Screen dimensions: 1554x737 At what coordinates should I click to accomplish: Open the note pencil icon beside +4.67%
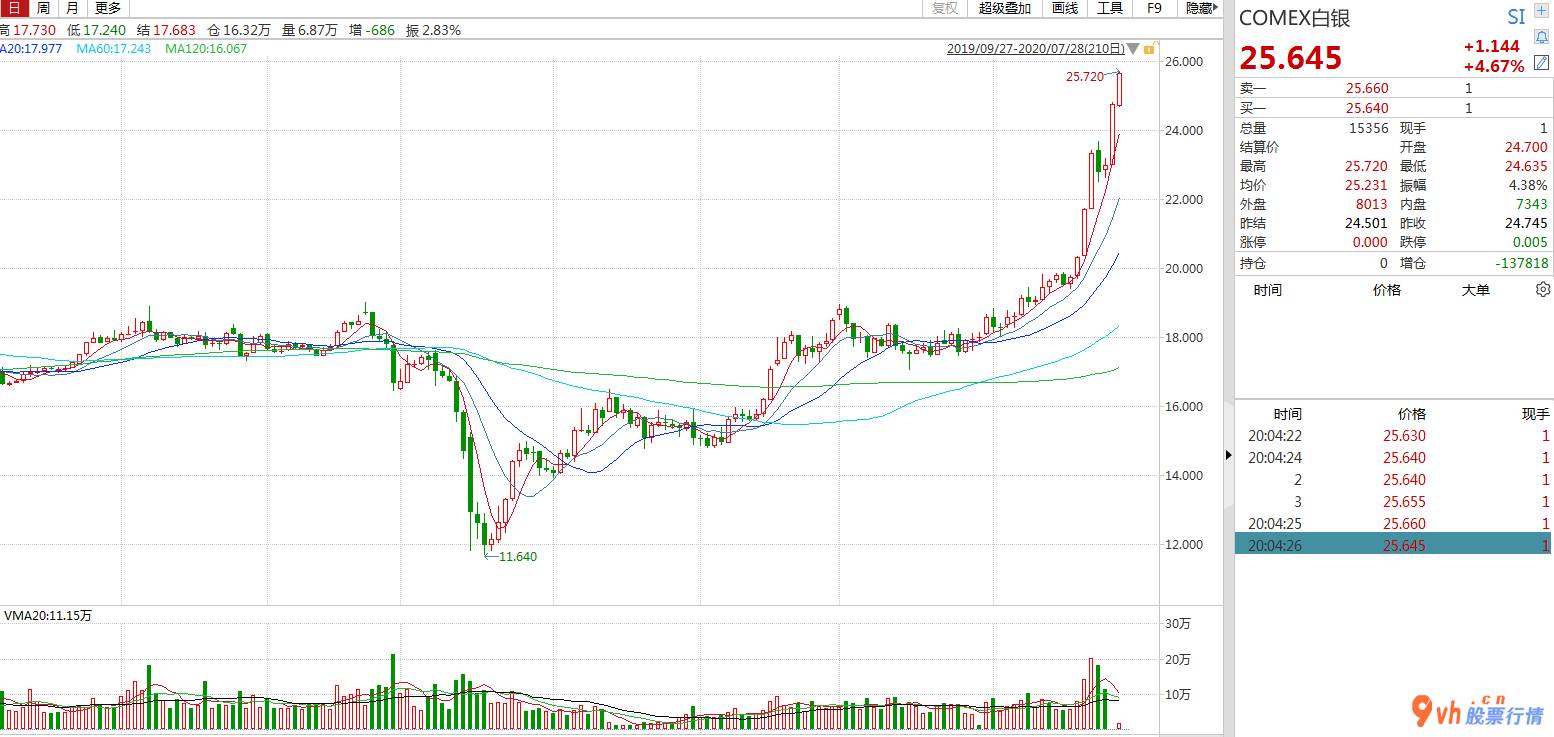pos(1541,63)
